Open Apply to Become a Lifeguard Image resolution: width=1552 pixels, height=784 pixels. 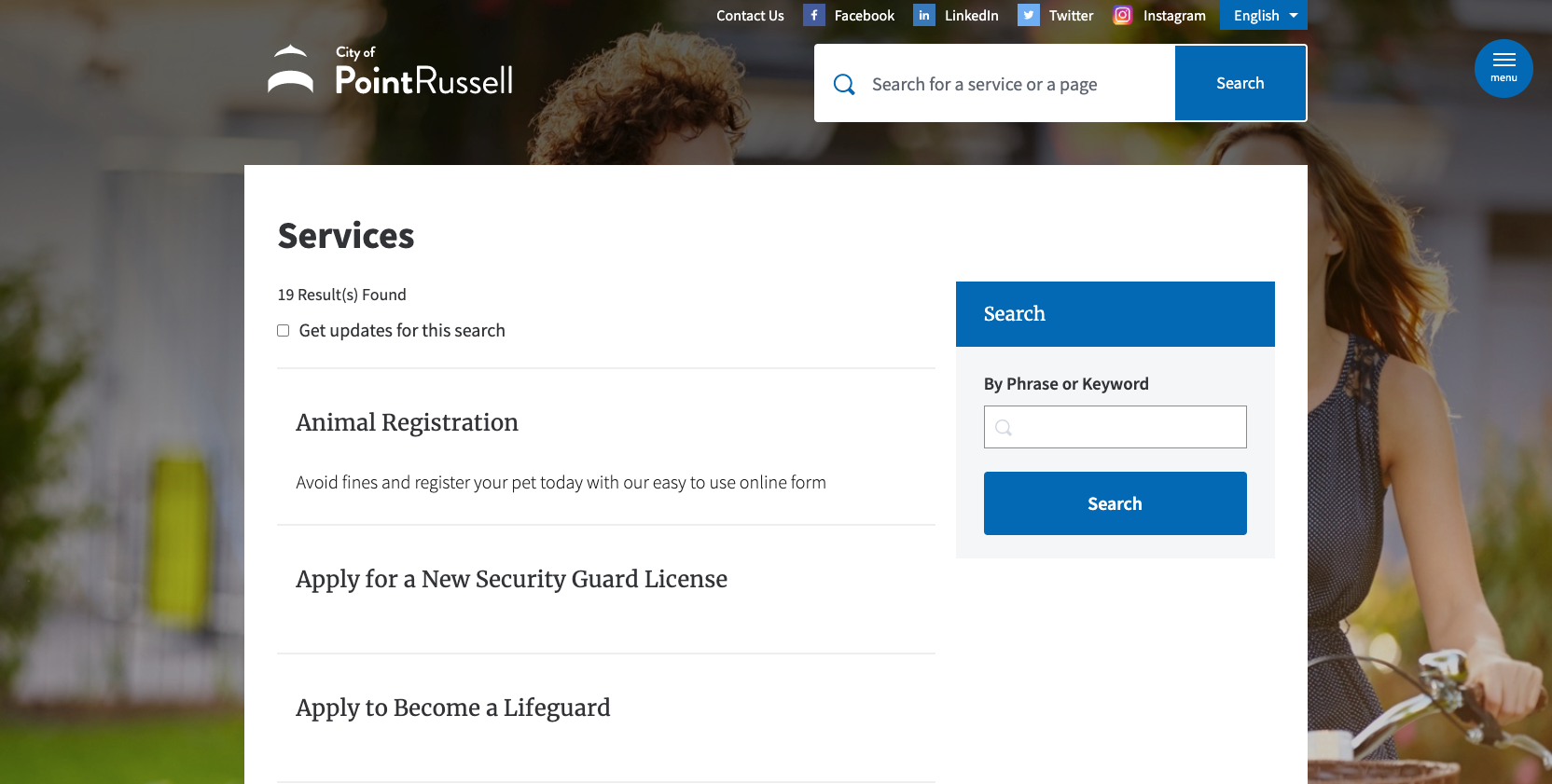point(452,708)
